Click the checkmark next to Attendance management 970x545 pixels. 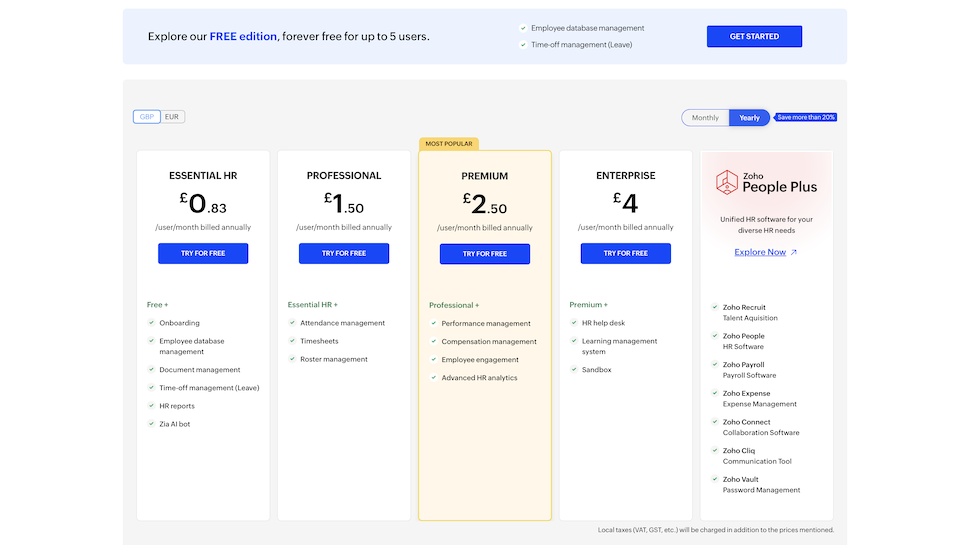pos(292,322)
